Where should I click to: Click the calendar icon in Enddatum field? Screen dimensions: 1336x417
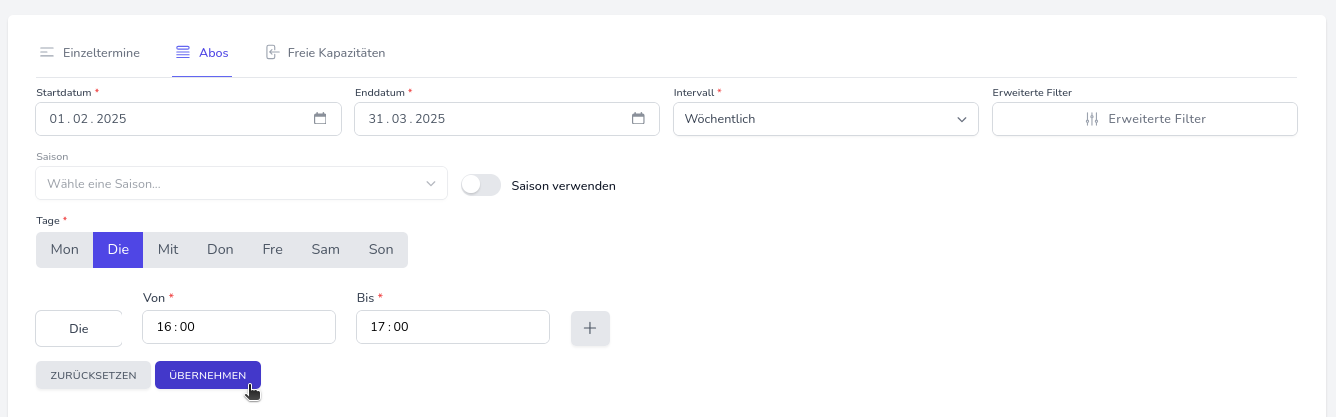638,119
